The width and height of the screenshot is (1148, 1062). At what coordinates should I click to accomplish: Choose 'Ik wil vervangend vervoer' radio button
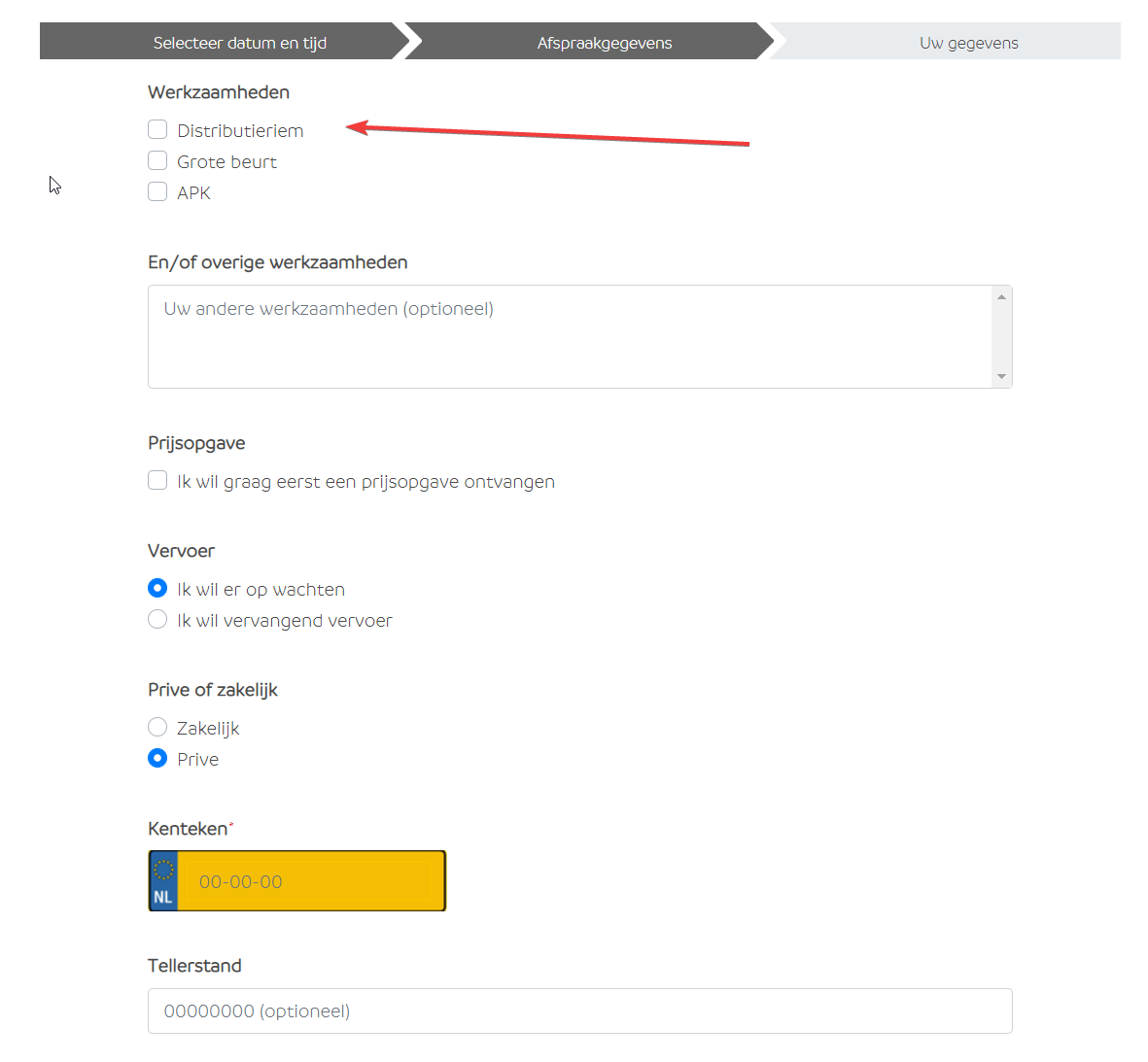coord(157,620)
